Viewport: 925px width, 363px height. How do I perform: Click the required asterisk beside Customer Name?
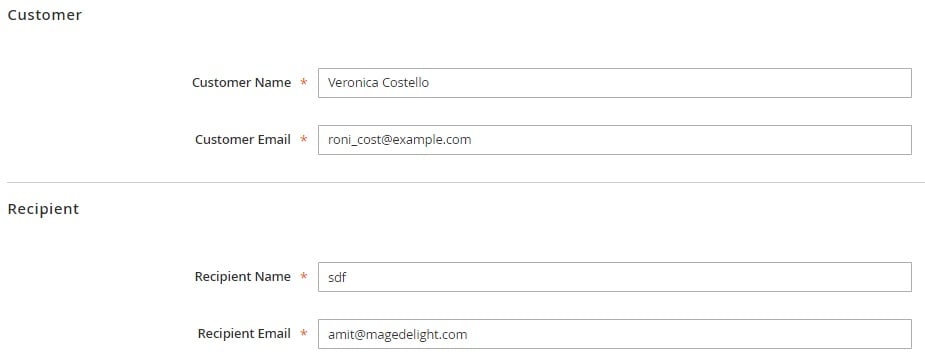click(304, 82)
